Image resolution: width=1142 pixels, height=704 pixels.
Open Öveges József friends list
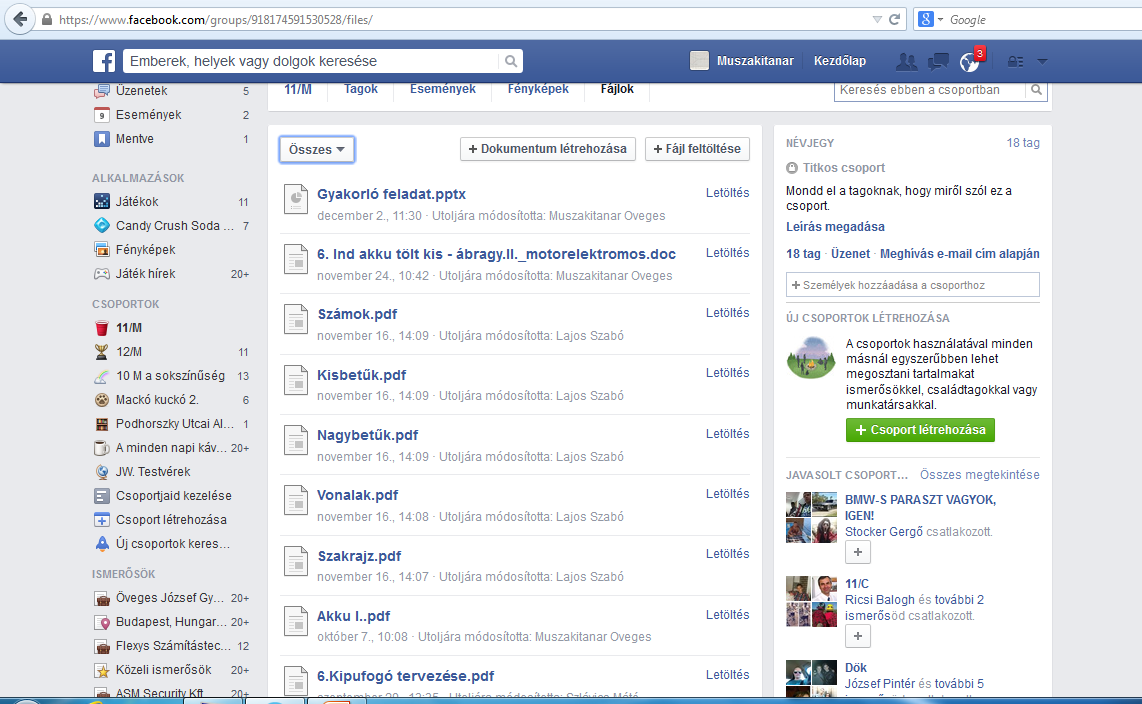pos(171,598)
